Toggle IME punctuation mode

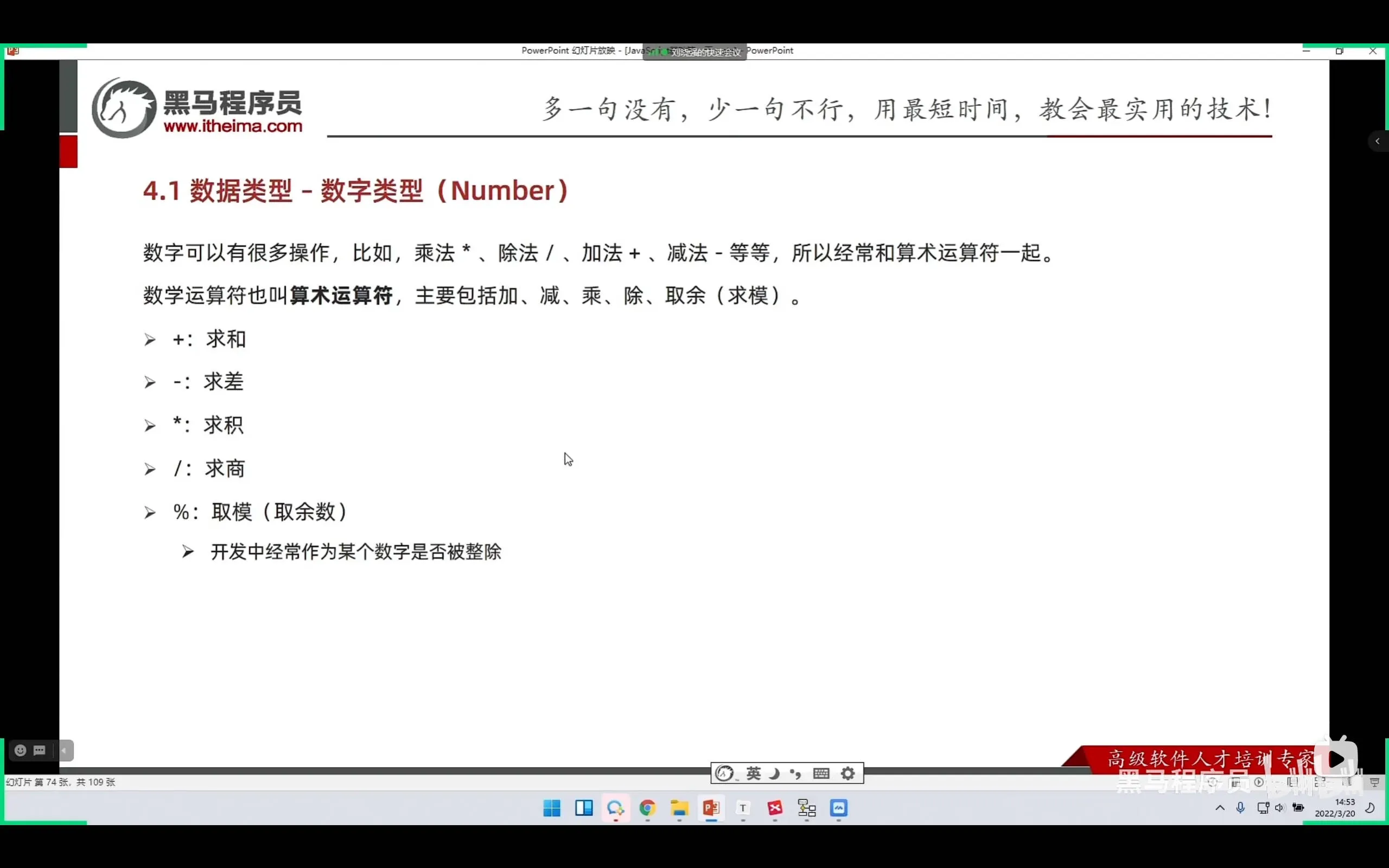795,773
